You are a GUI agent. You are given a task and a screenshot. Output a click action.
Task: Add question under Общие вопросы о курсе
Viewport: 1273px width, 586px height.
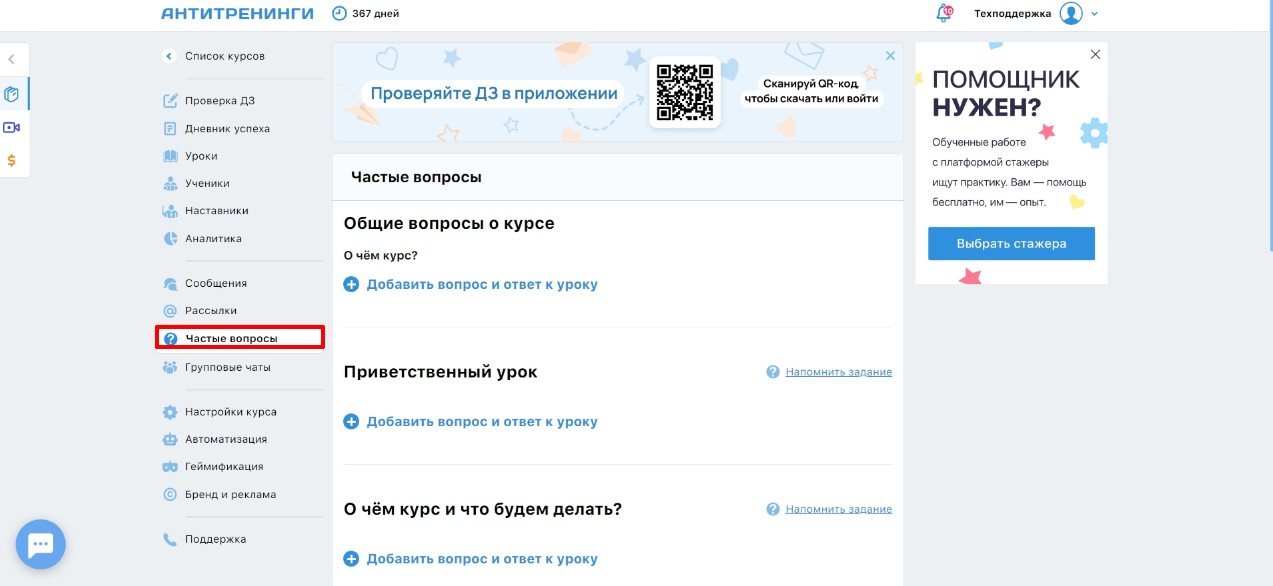coord(481,285)
